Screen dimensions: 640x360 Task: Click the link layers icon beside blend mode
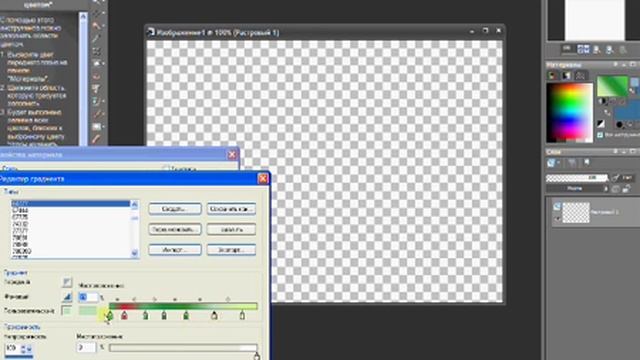click(616, 189)
